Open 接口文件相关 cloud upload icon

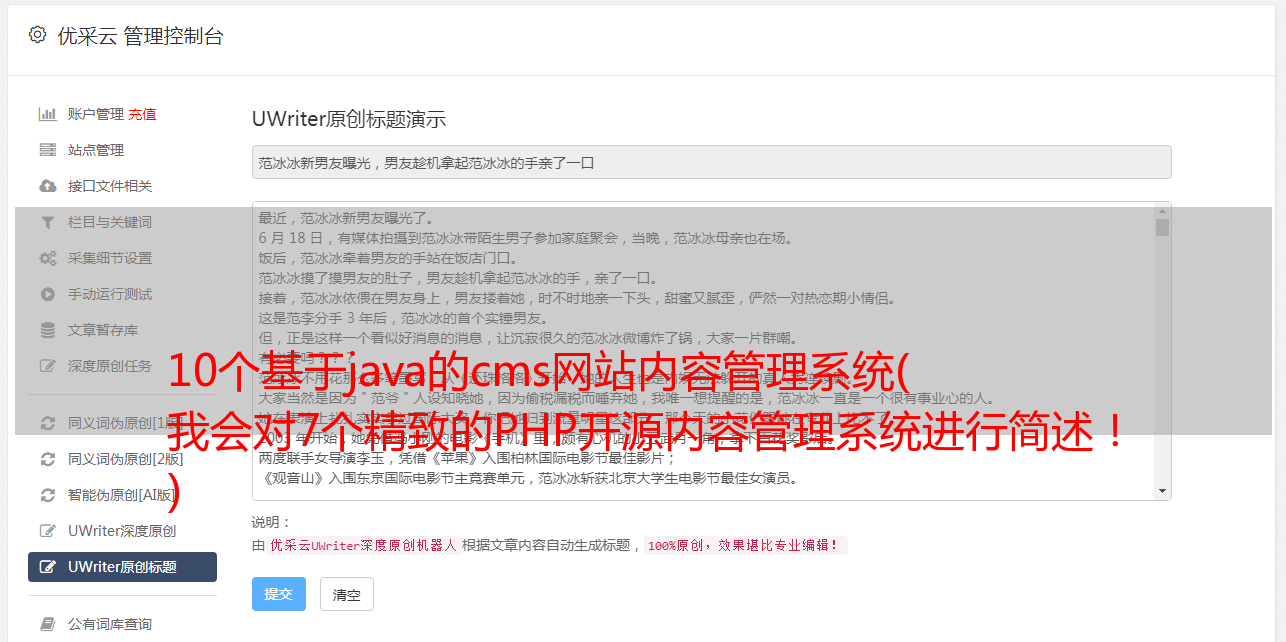(x=47, y=186)
